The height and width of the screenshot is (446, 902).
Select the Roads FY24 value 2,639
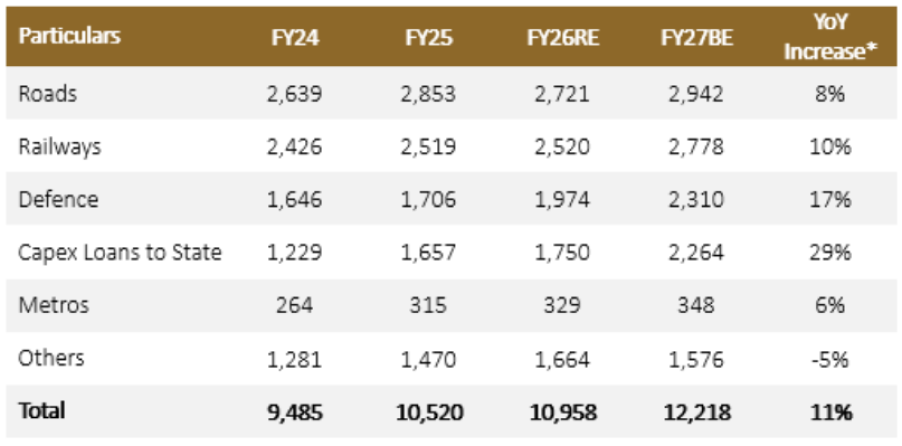click(x=295, y=94)
